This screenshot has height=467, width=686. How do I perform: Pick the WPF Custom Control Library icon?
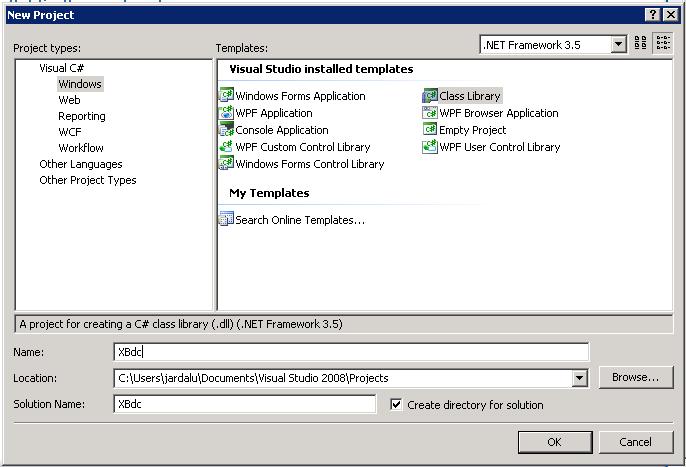(226, 146)
